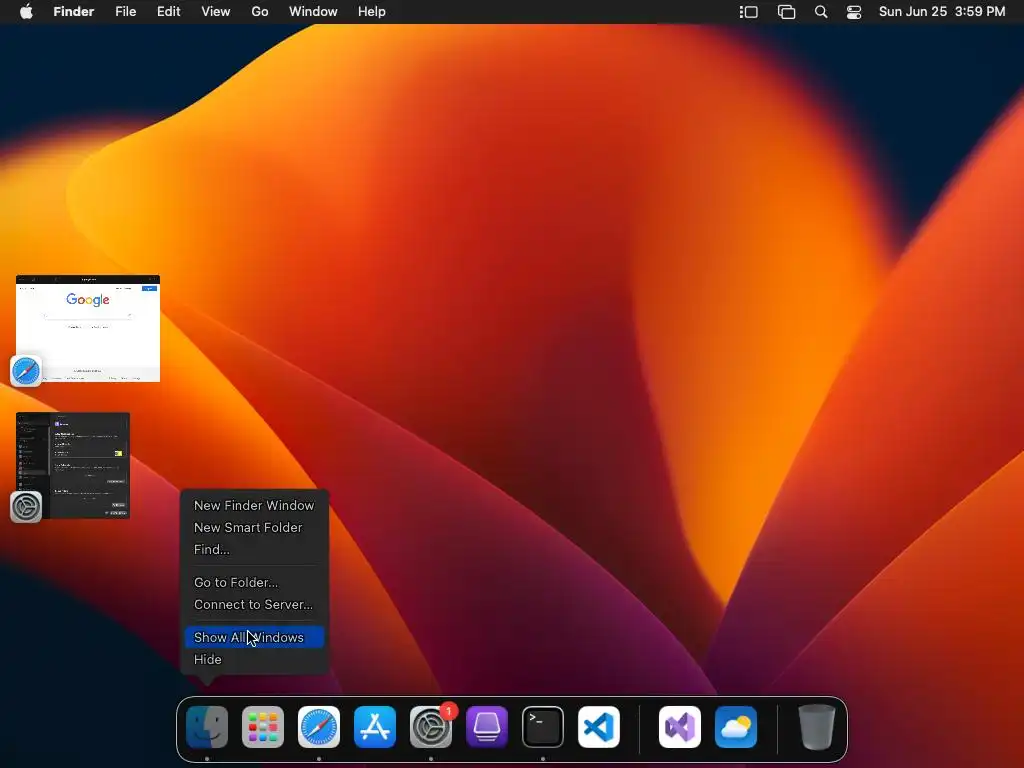
Task: Choose Connect to Server...
Action: (x=254, y=605)
